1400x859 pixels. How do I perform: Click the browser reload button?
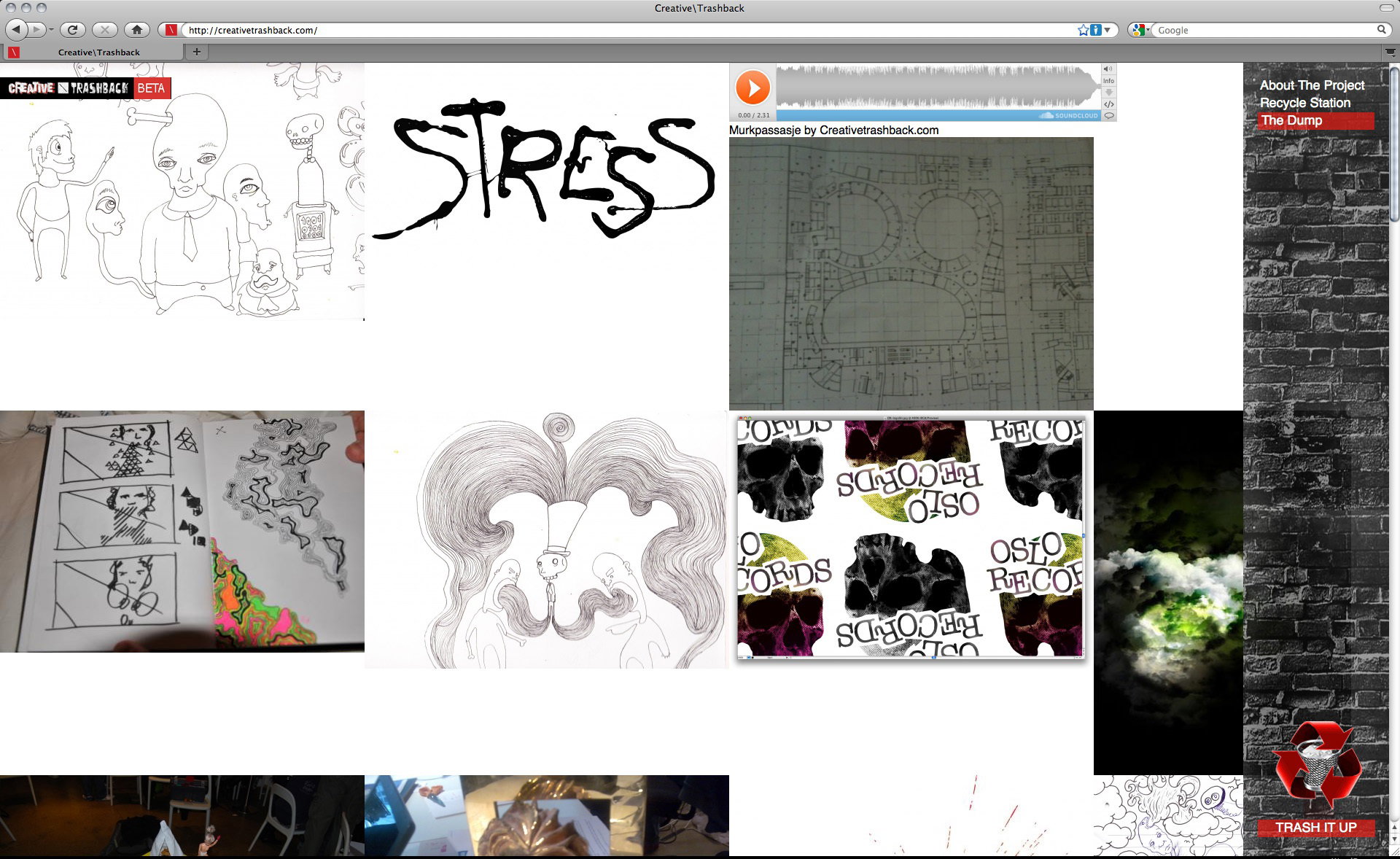click(72, 30)
